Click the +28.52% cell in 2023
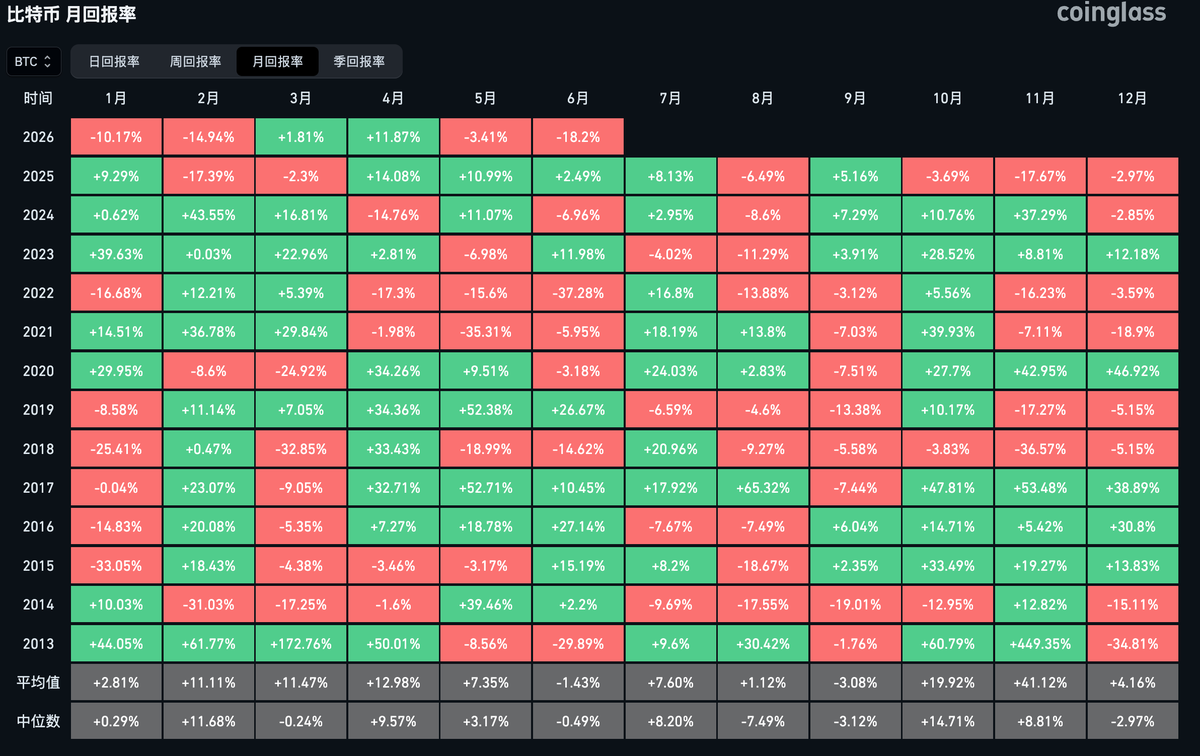Screen dimensions: 1200x756 [948, 254]
